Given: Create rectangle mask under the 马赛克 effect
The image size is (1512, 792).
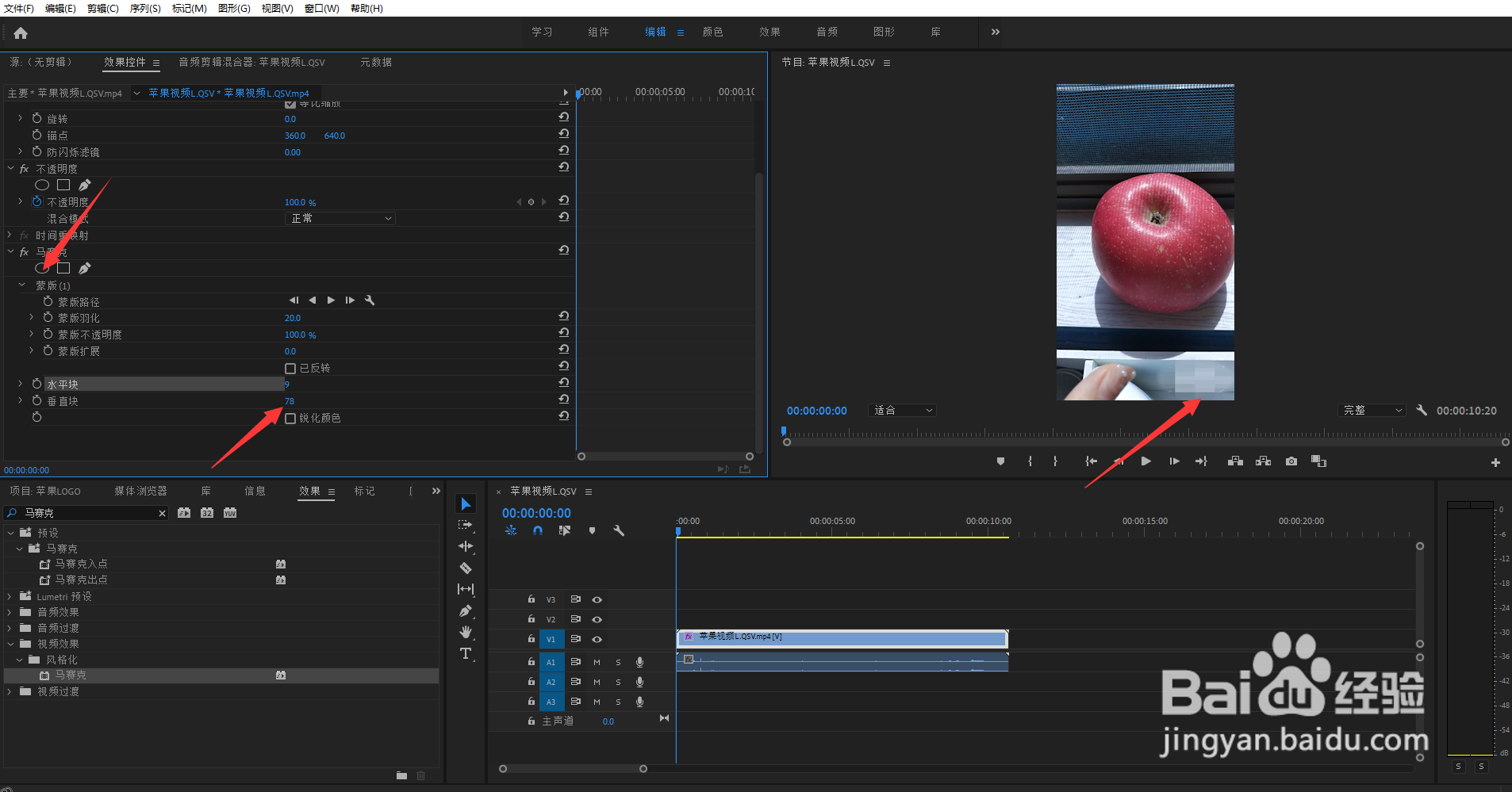Looking at the screenshot, I should coord(63,268).
